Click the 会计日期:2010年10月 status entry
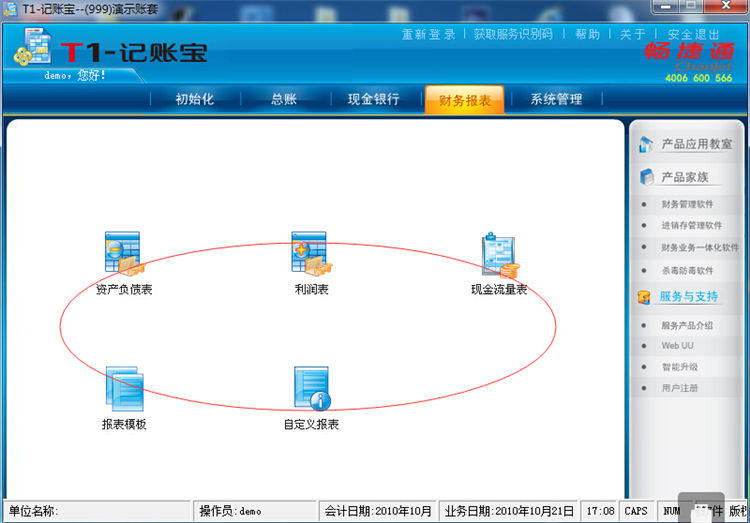750x523 pixels. [x=378, y=511]
